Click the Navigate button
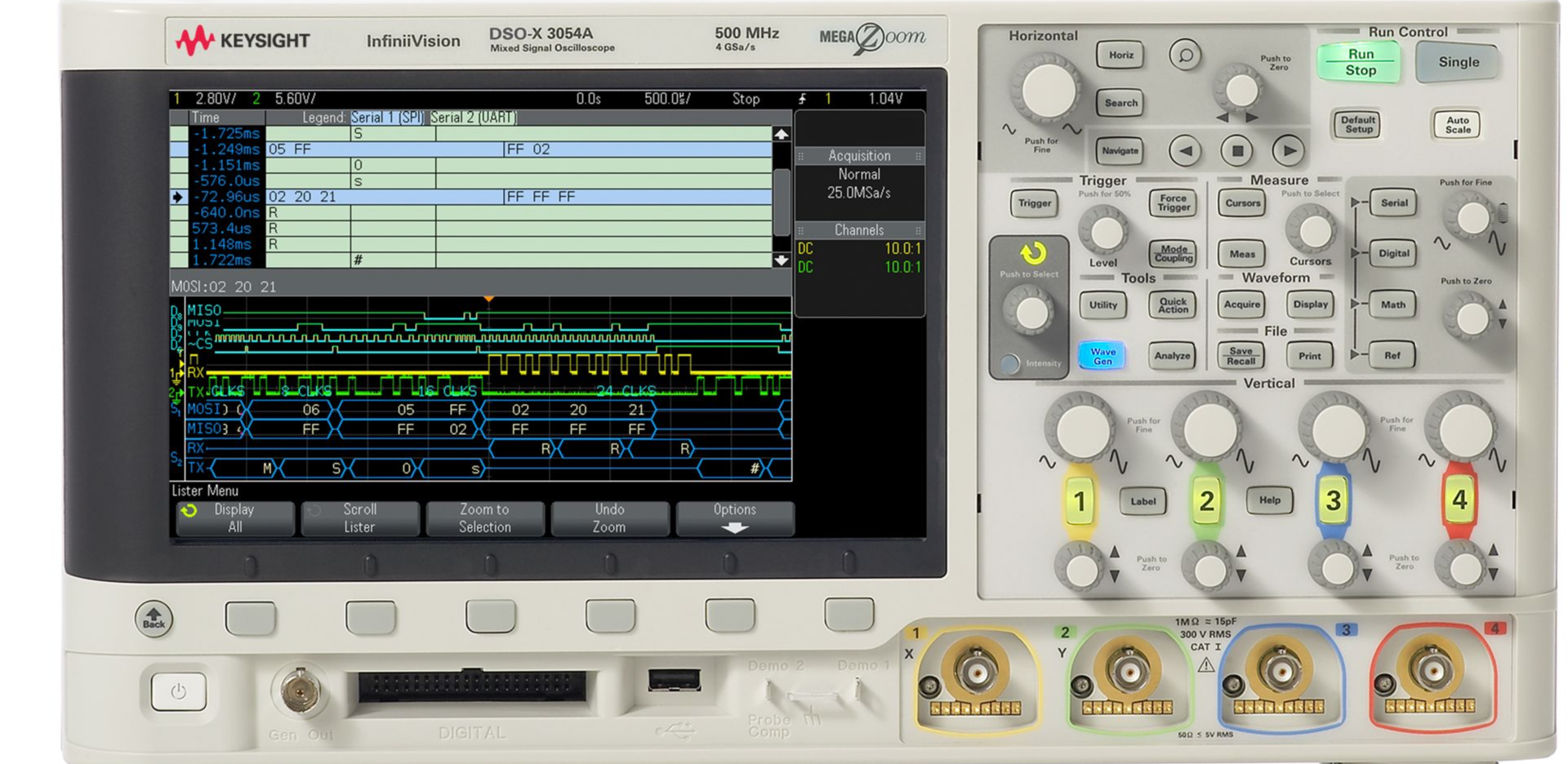This screenshot has height=764, width=1568. 1120,150
